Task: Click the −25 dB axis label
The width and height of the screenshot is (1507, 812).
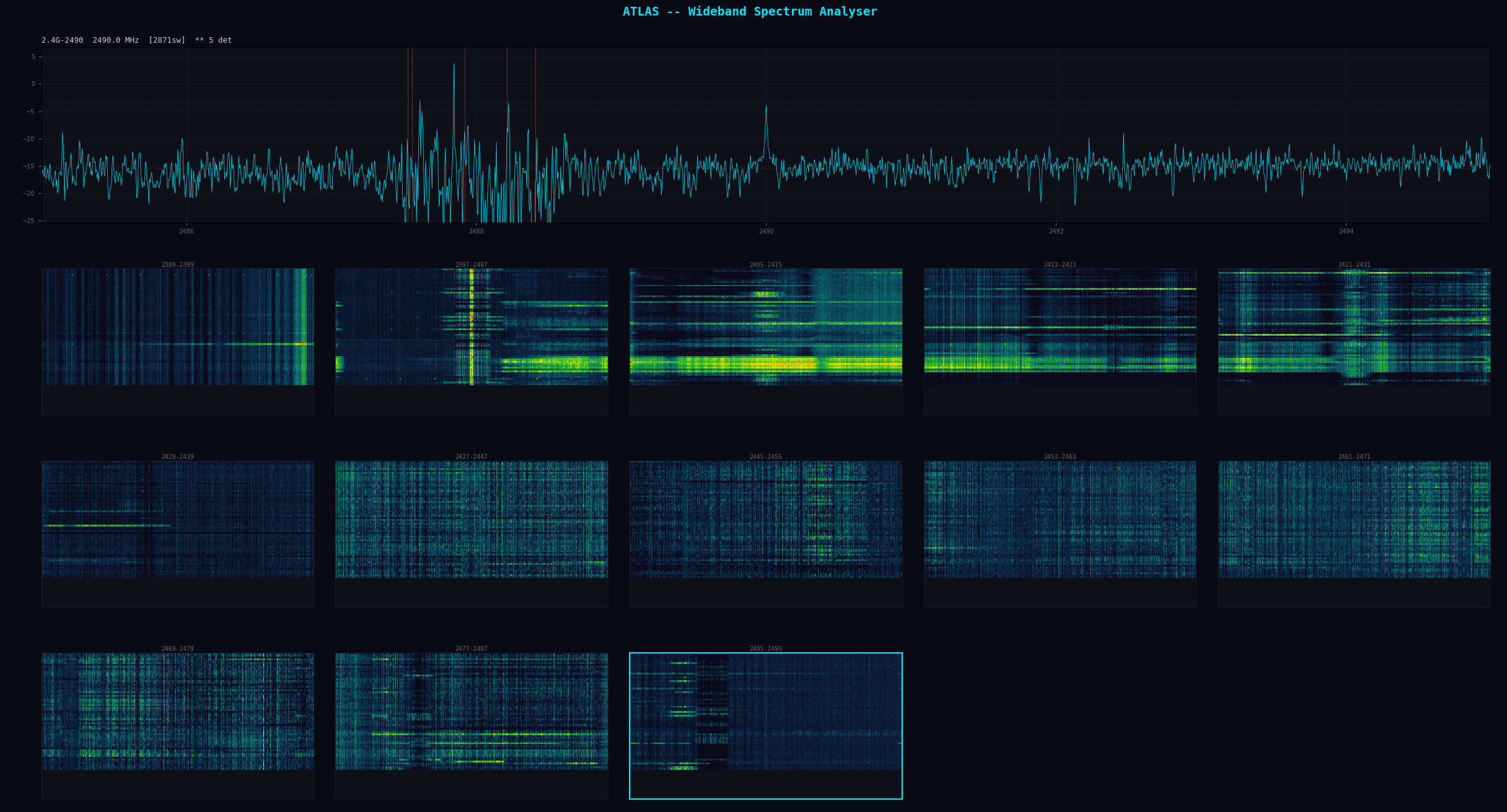Action: (x=29, y=221)
